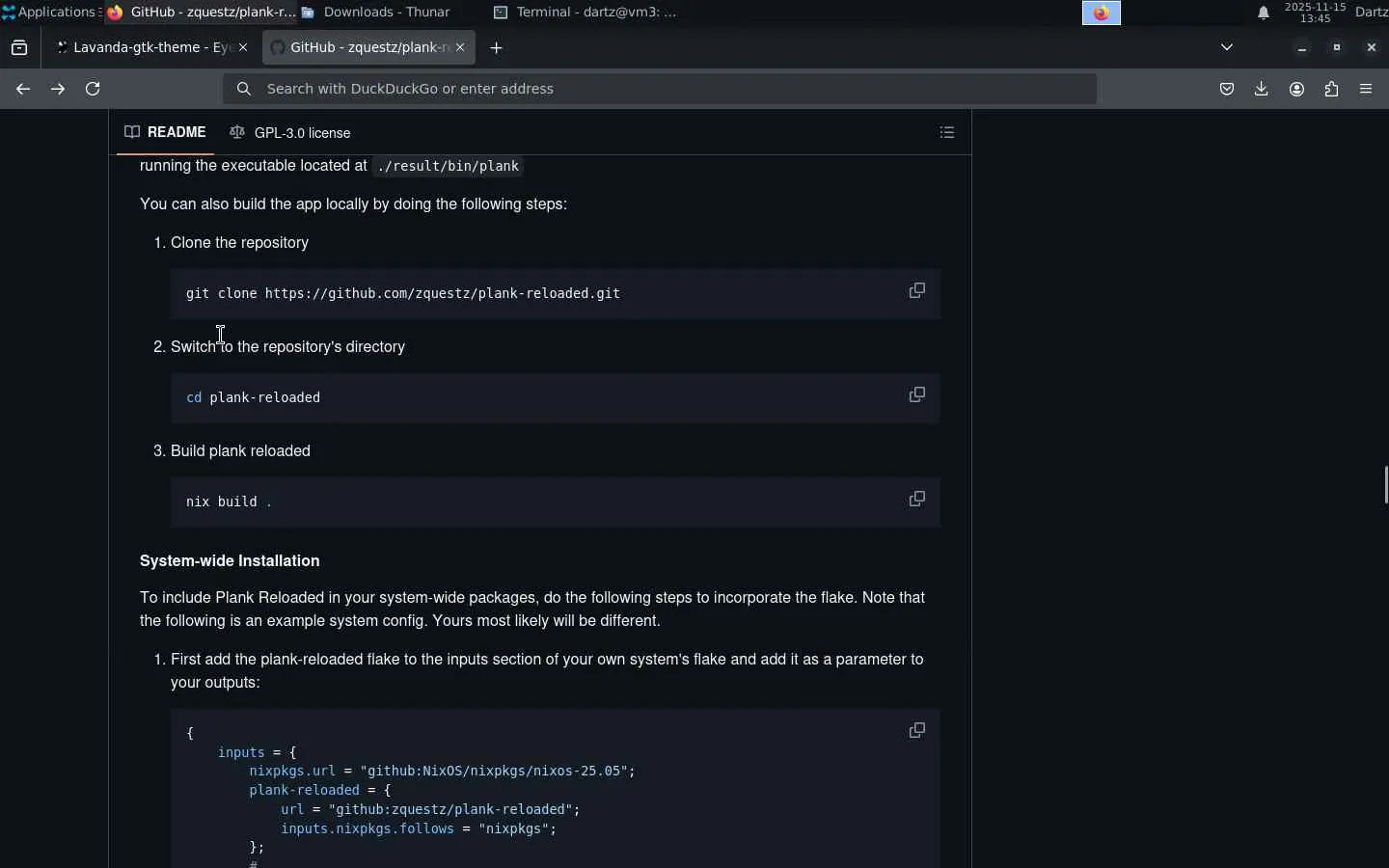Copy the cd plank-reloaded command
Screen dimensions: 1389x868
917,394
